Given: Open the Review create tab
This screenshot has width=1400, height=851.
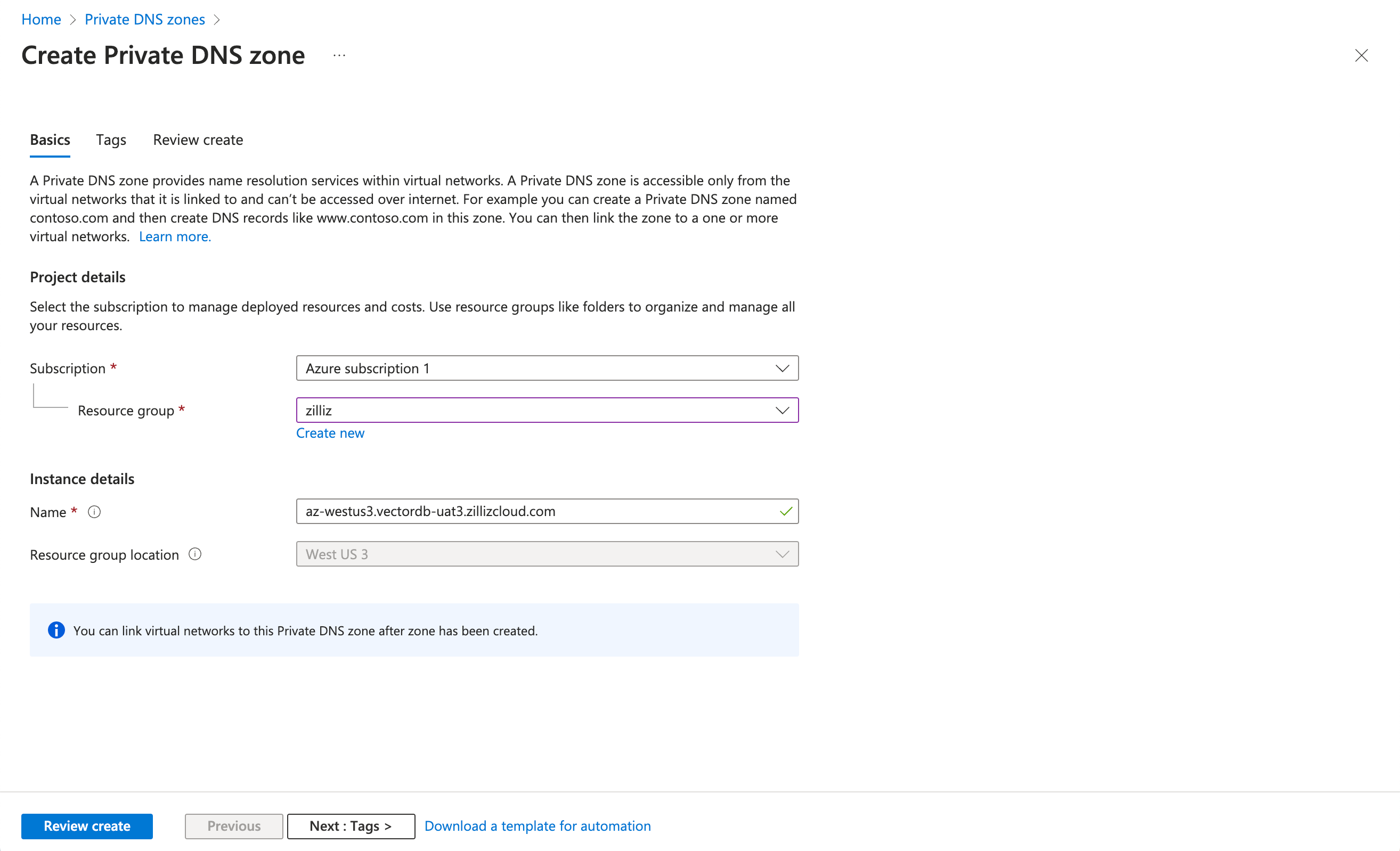Looking at the screenshot, I should point(198,140).
